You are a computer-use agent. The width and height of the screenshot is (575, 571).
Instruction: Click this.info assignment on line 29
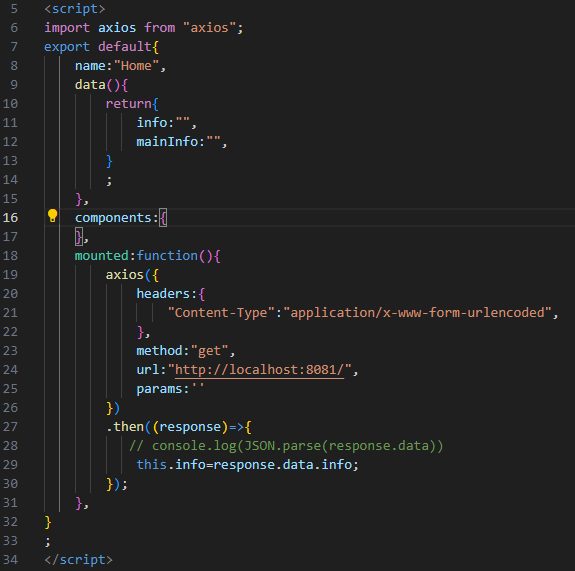pyautogui.click(x=248, y=465)
